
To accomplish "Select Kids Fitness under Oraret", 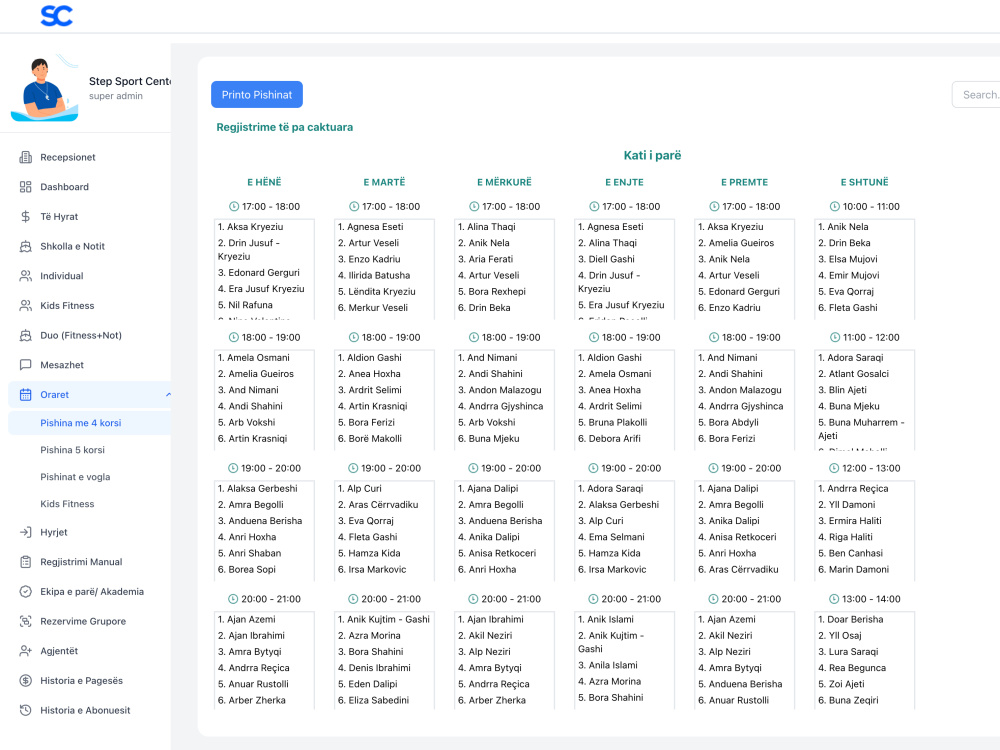I will point(67,504).
